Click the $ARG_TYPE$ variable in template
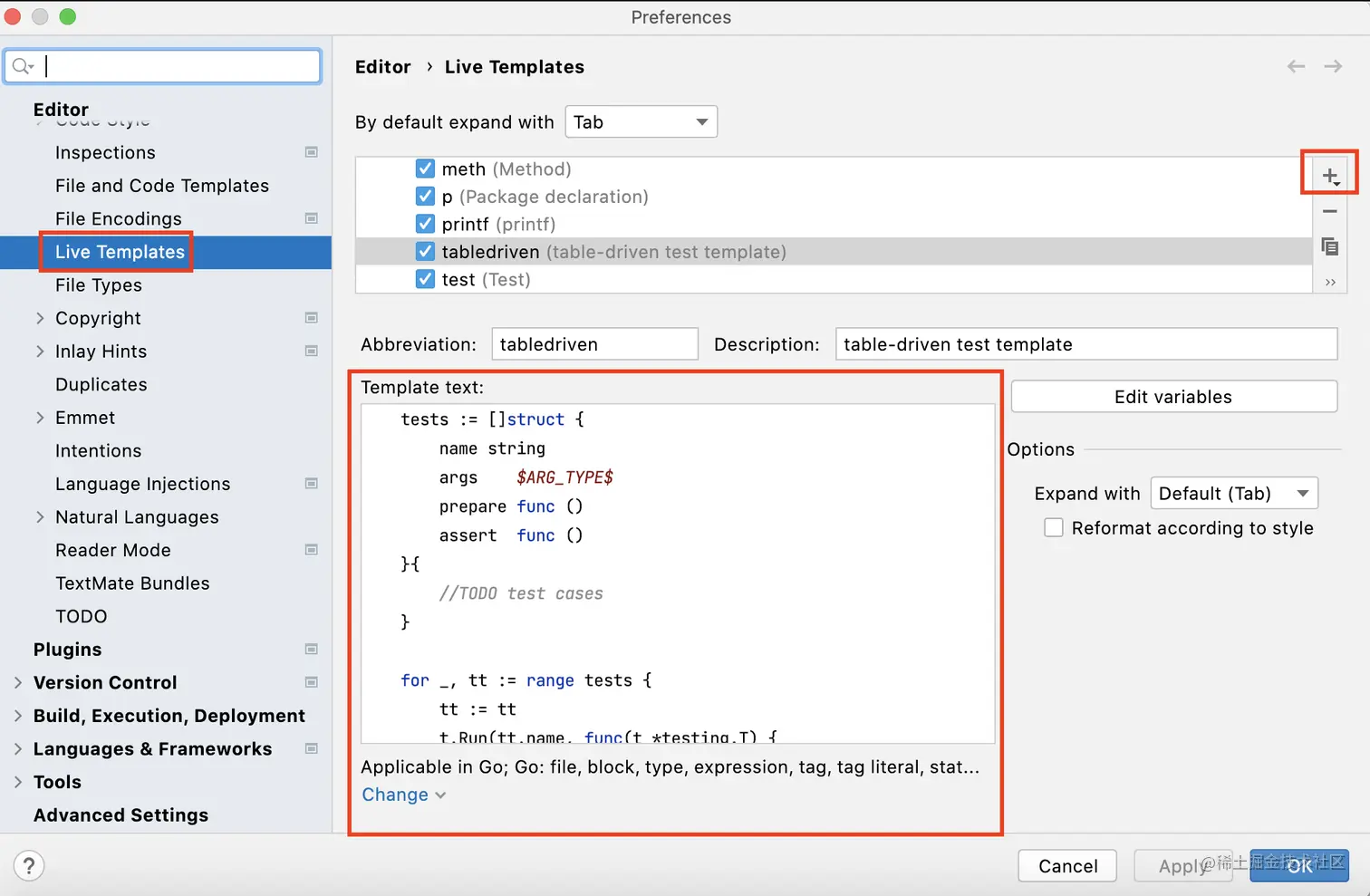This screenshot has height=896, width=1370. pos(564,477)
